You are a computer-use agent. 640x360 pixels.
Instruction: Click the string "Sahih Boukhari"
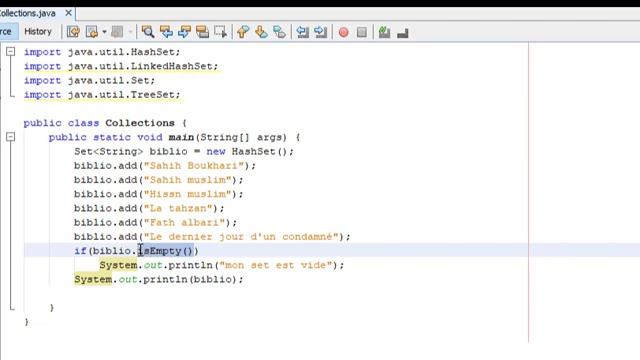pos(194,166)
